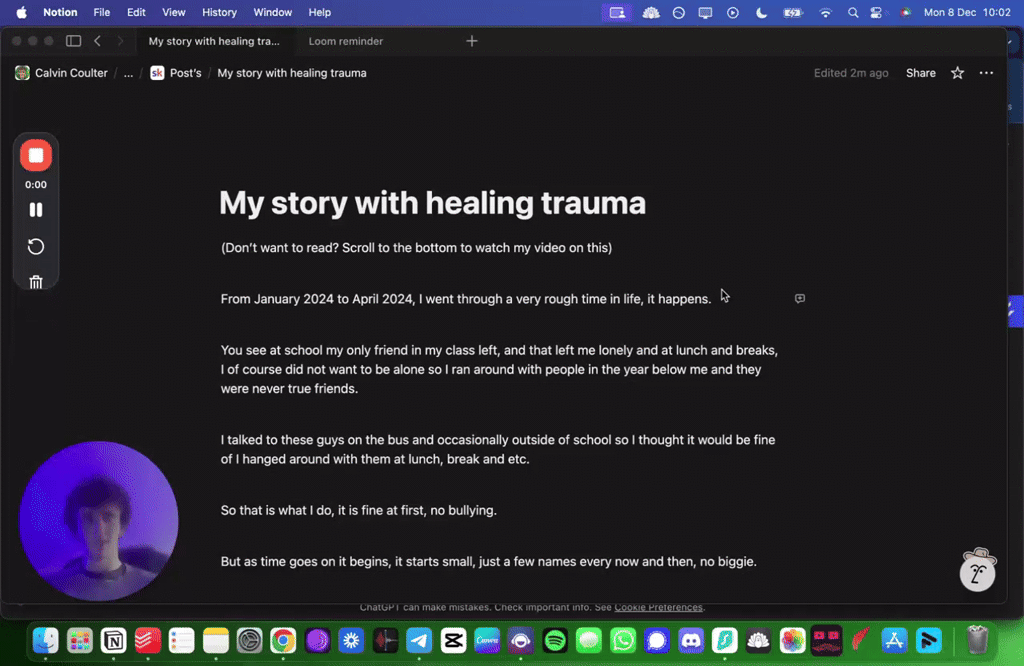Open the page options ellipsis menu
The width and height of the screenshot is (1024, 666).
coord(986,72)
